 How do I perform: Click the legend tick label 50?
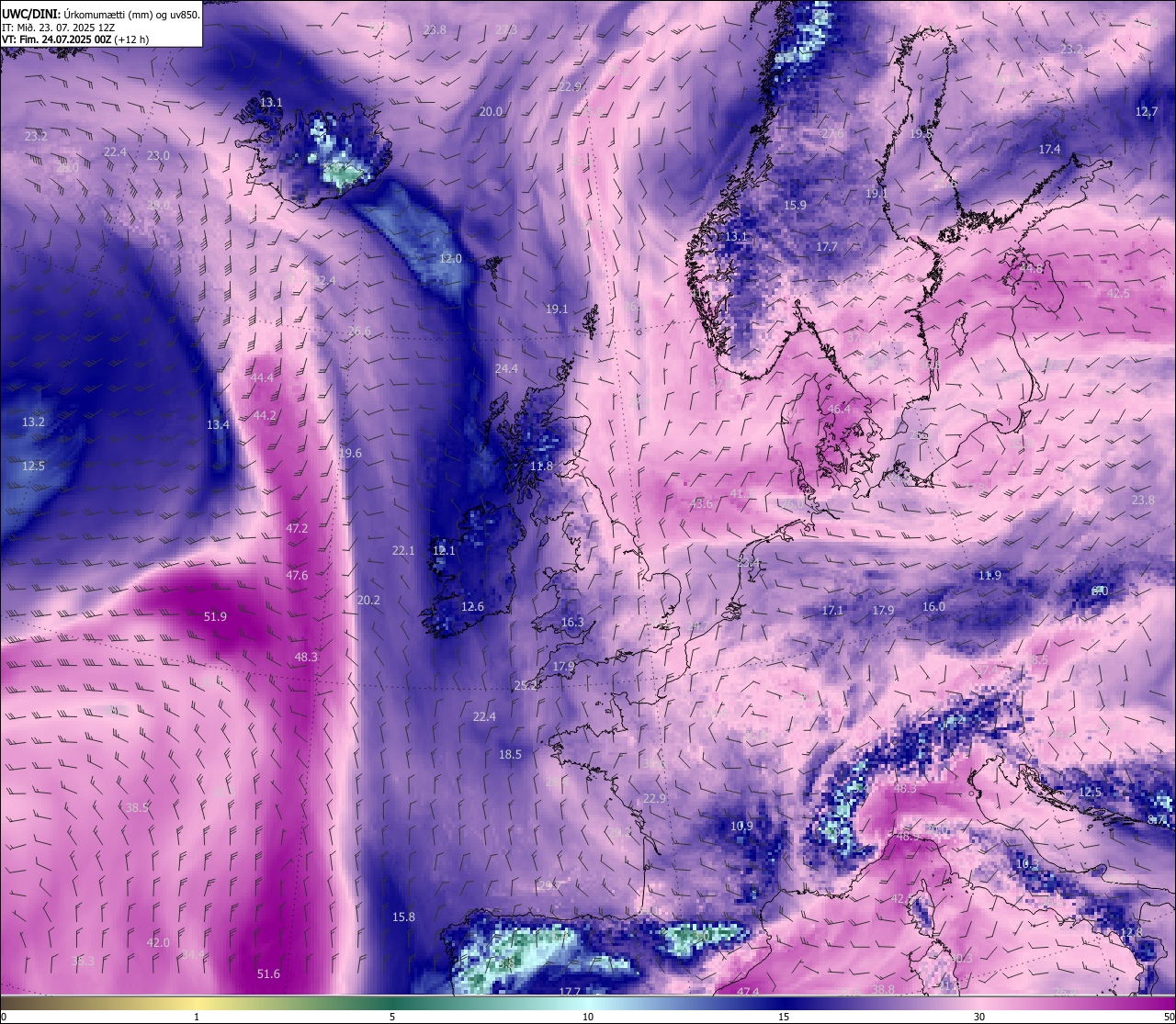(1168, 1017)
